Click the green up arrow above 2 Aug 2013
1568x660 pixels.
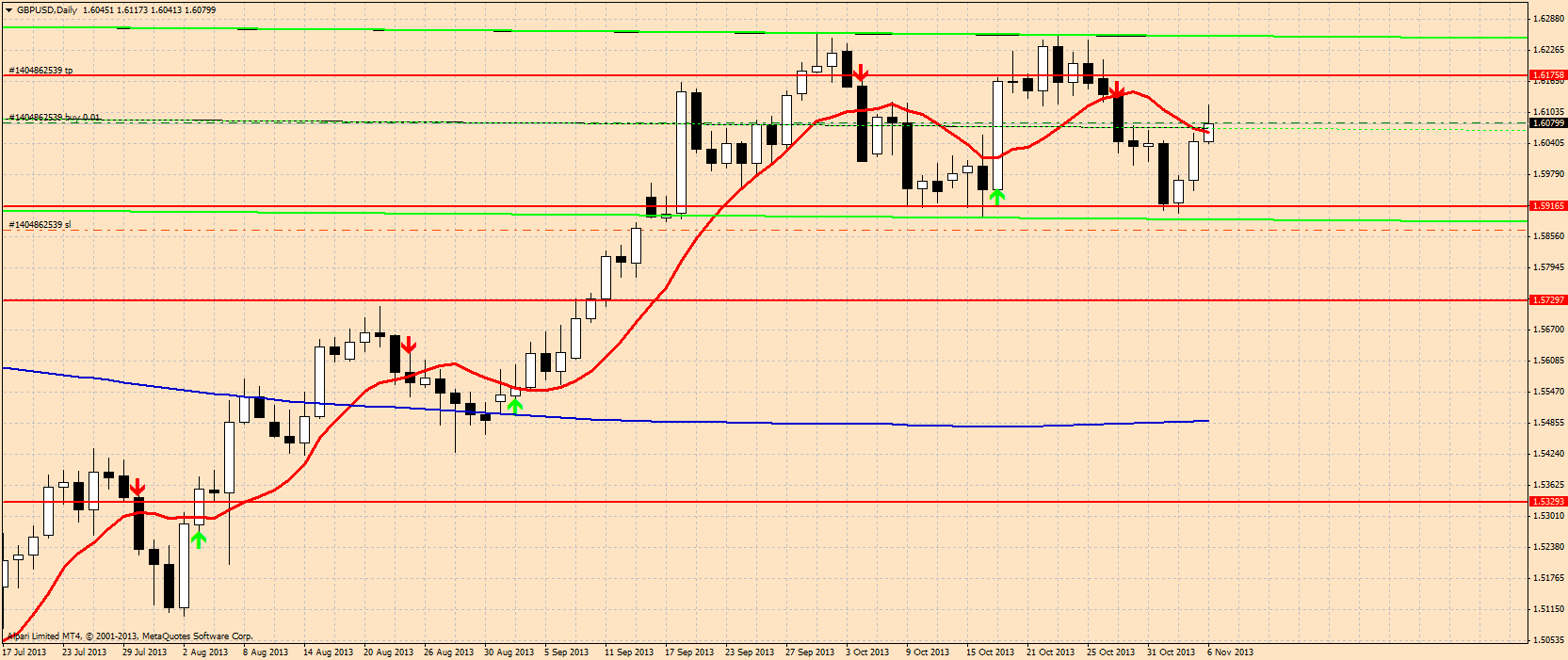198,539
